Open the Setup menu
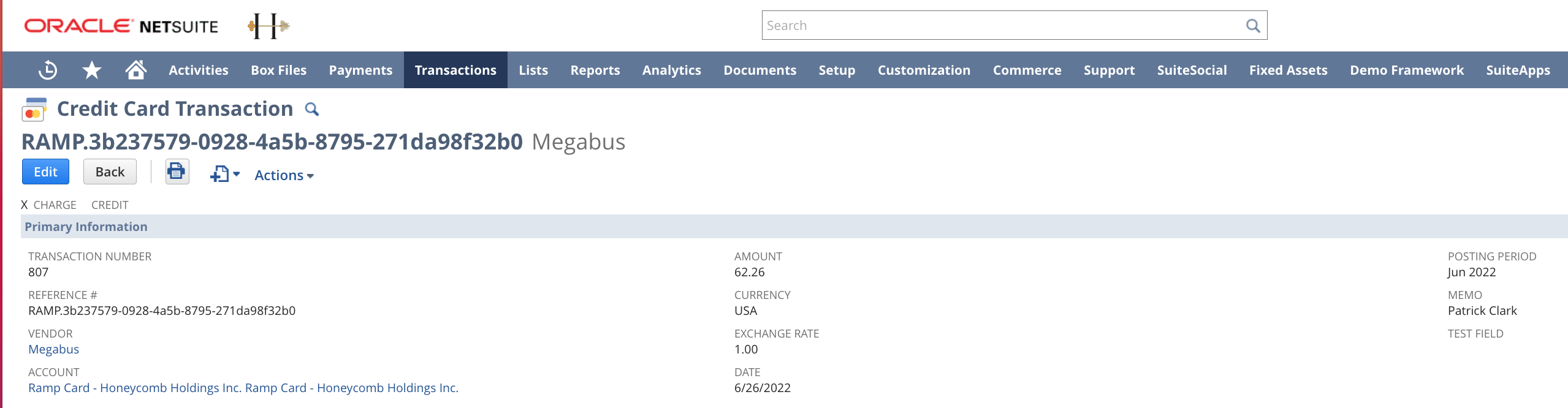The height and width of the screenshot is (408, 1568). tap(837, 70)
